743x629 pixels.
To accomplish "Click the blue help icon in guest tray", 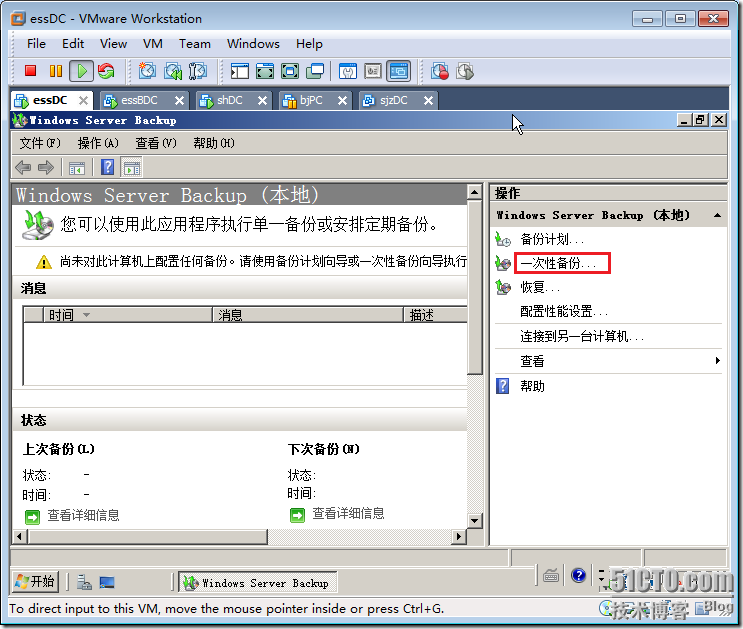I will [x=579, y=575].
